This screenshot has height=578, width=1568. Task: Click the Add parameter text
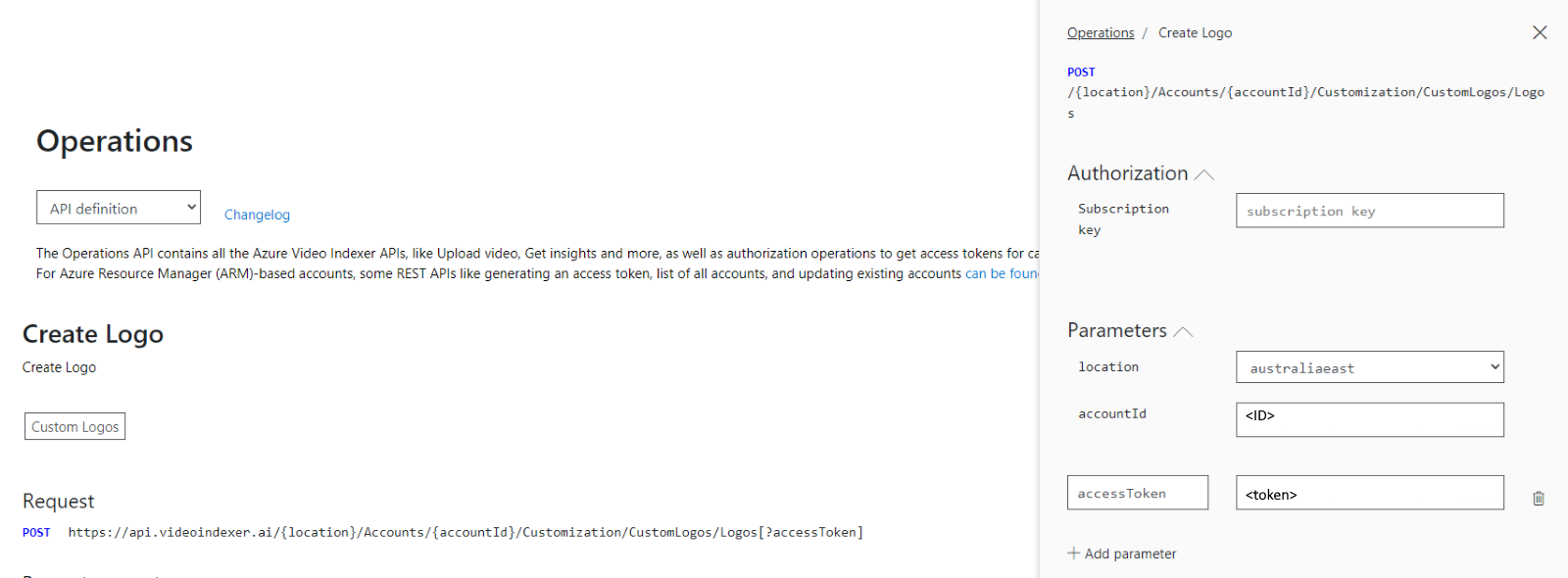pos(1130,554)
